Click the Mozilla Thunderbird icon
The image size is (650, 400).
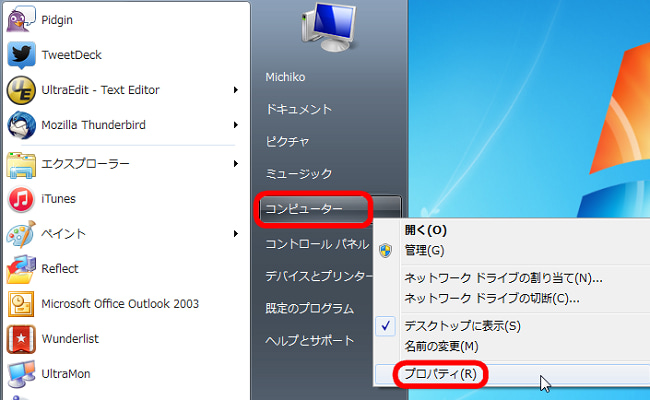pyautogui.click(x=21, y=125)
